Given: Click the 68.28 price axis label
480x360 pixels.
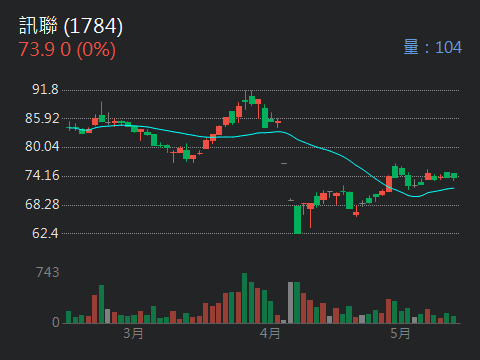Looking at the screenshot, I should pos(42,204).
